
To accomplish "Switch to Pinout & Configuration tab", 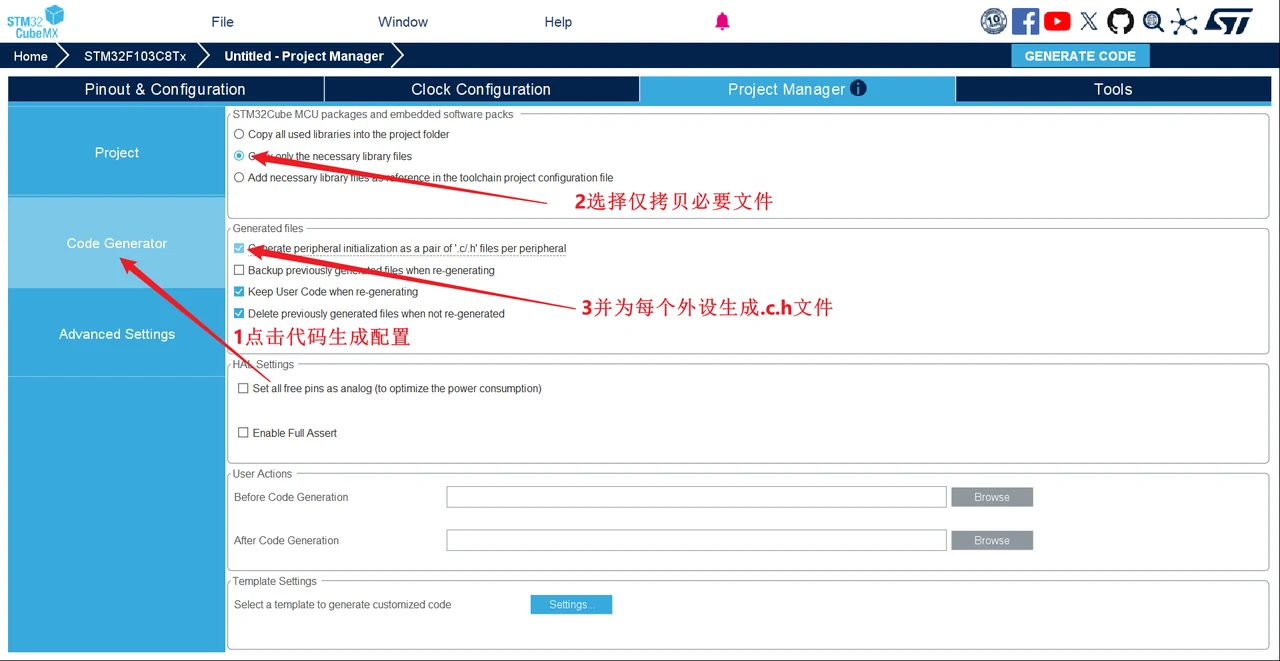I will pos(165,89).
